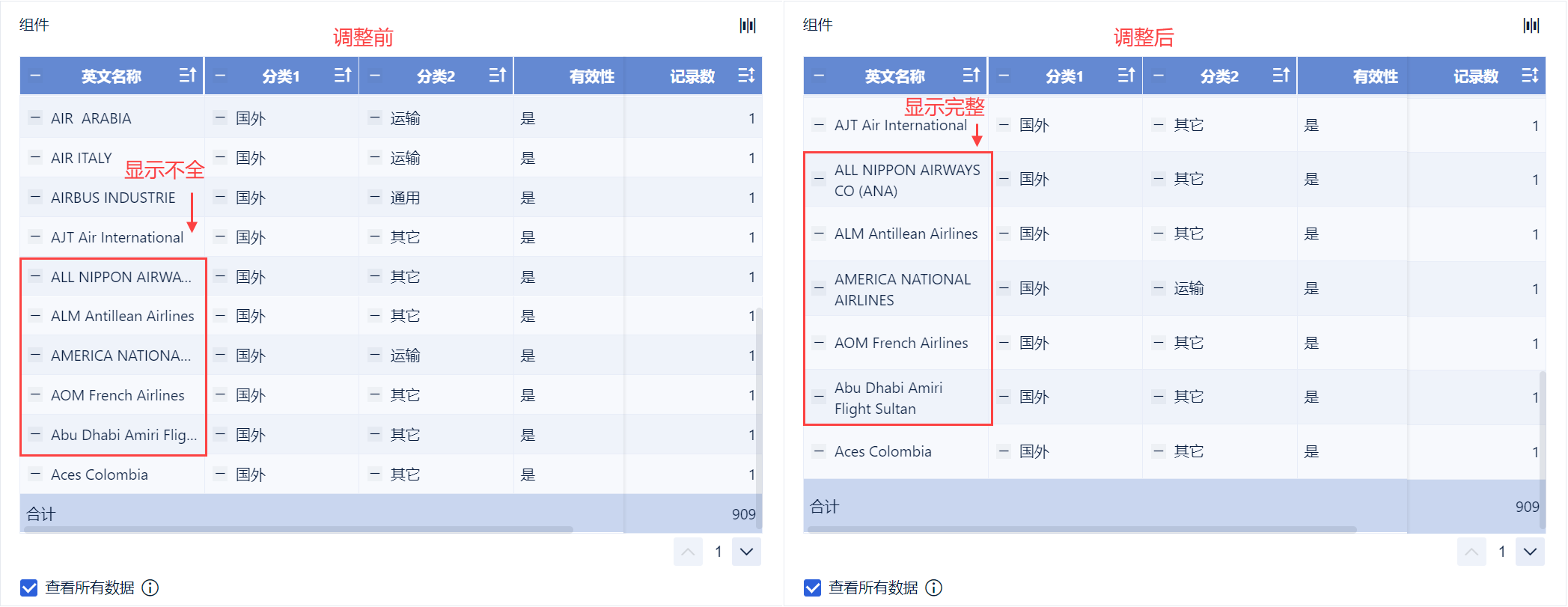Open chart type icon in right component panel
The image size is (1568, 607).
[1531, 25]
